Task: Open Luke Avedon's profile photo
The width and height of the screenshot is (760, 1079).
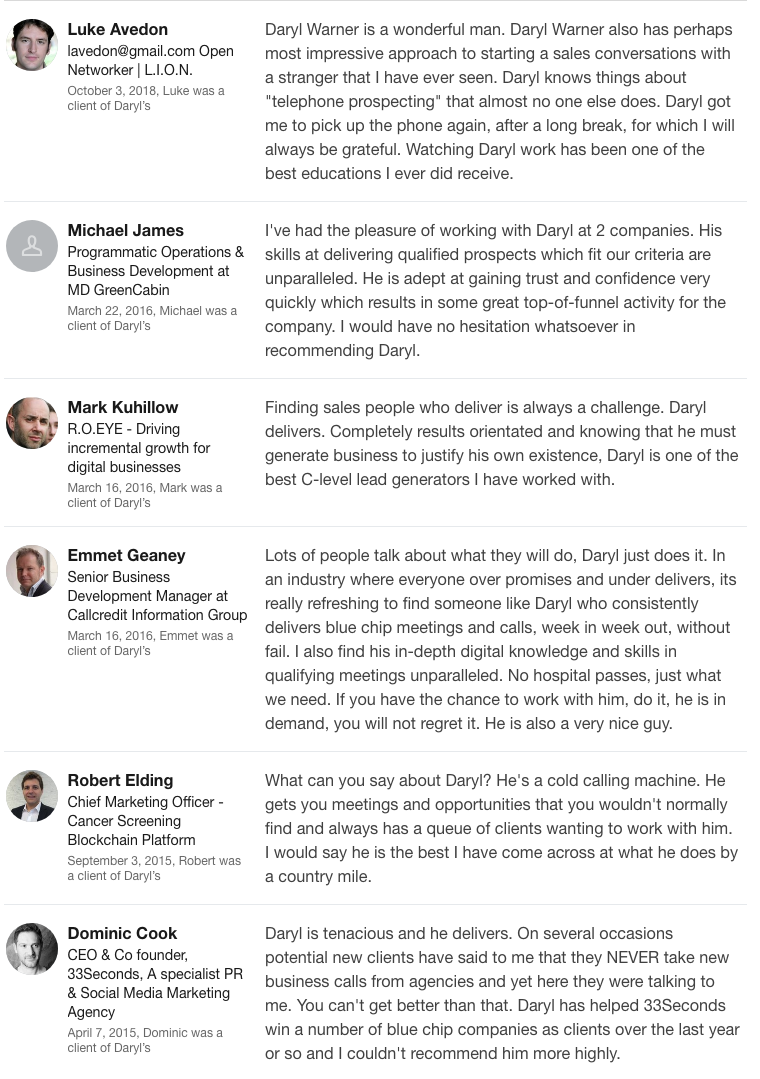Action: pyautogui.click(x=32, y=45)
